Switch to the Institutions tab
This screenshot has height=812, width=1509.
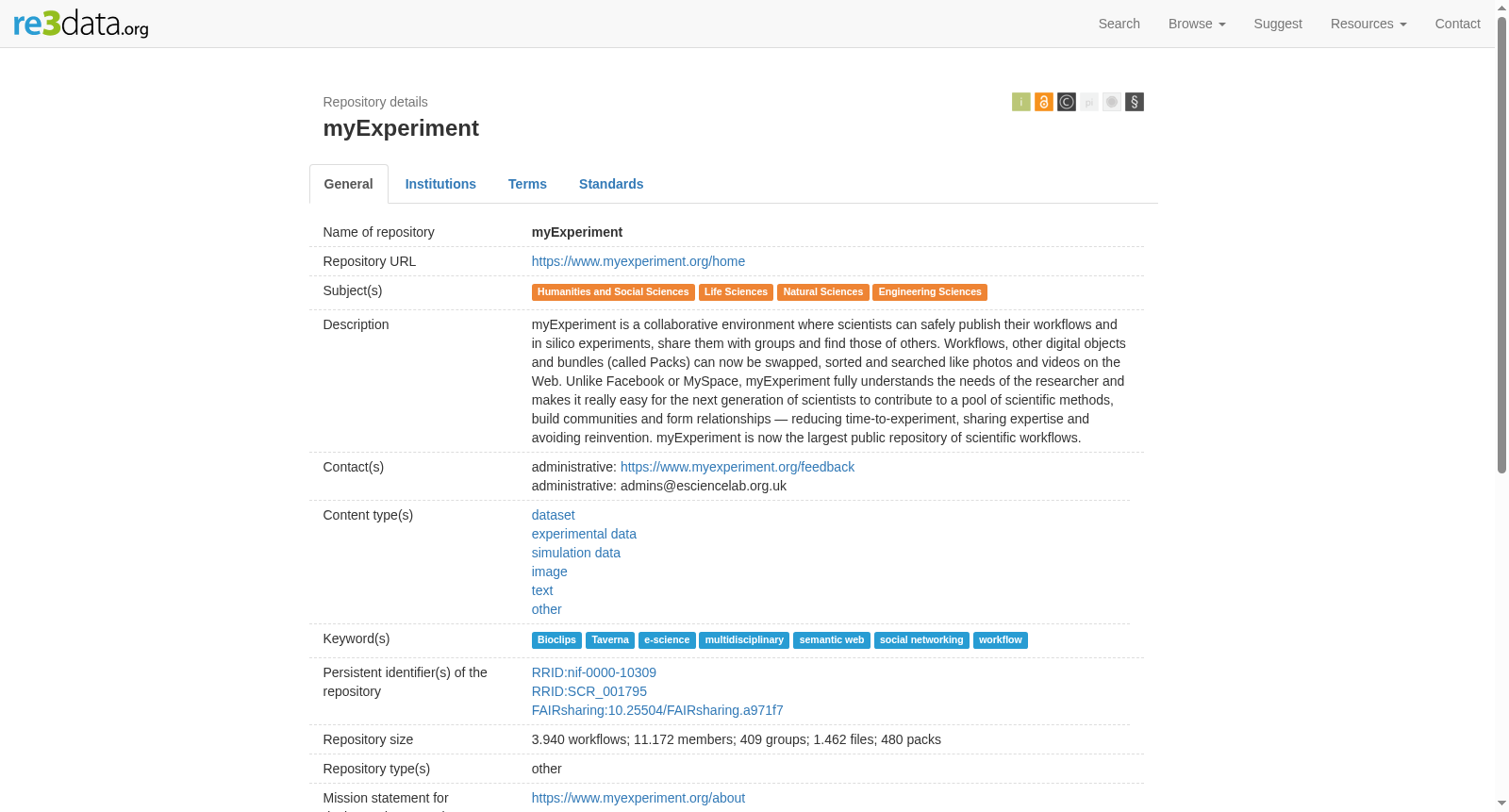click(x=440, y=184)
